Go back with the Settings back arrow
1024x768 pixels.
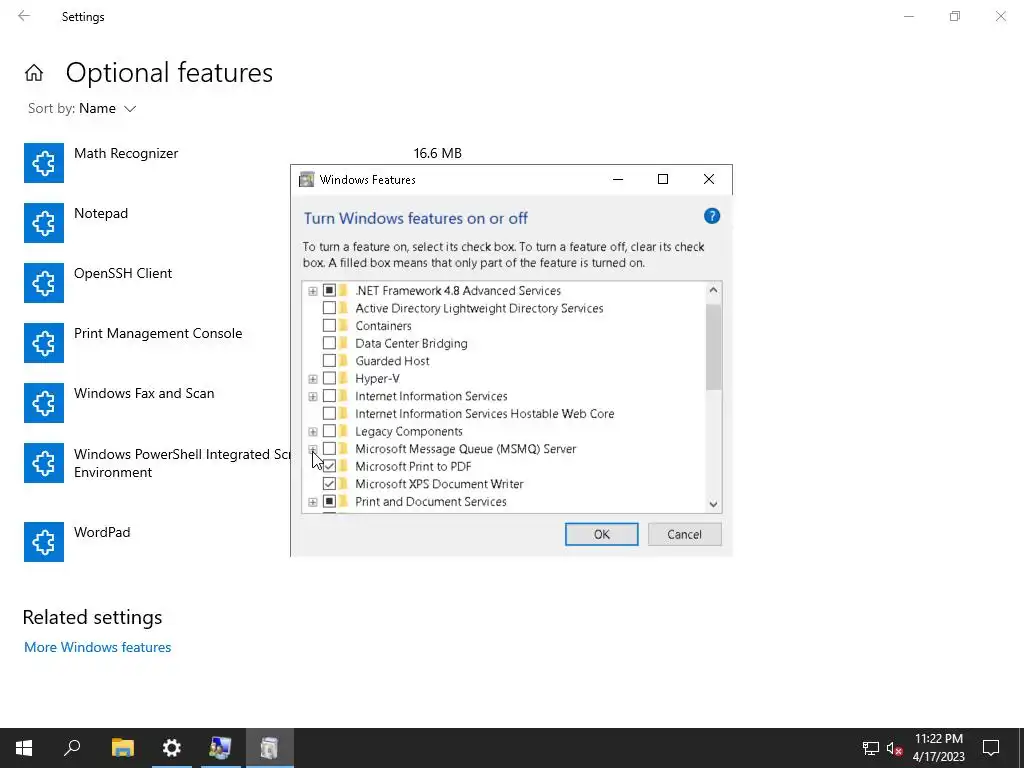pos(24,16)
